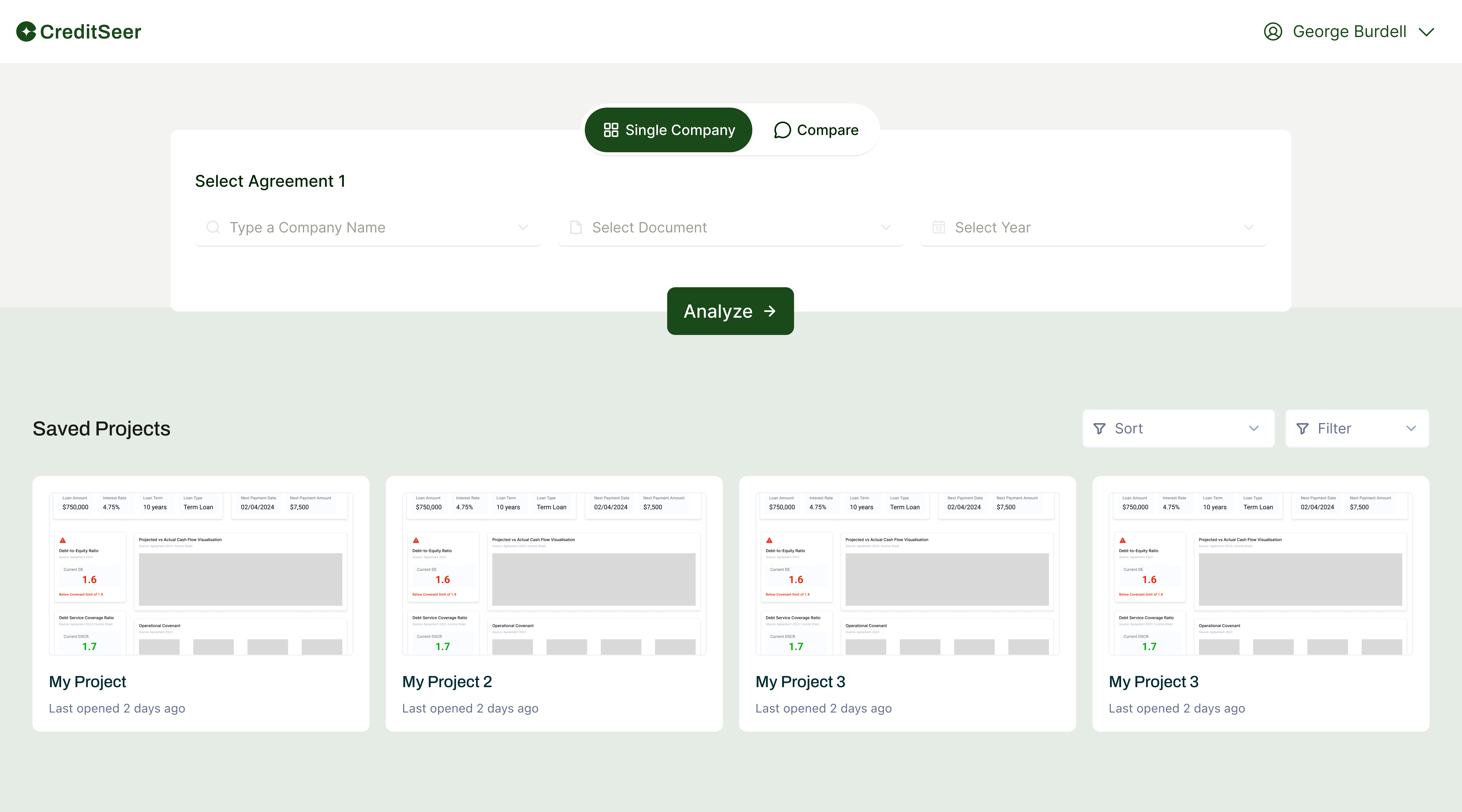1462x812 pixels.
Task: Click the sort icon inside the Sort control
Action: coord(1099,428)
